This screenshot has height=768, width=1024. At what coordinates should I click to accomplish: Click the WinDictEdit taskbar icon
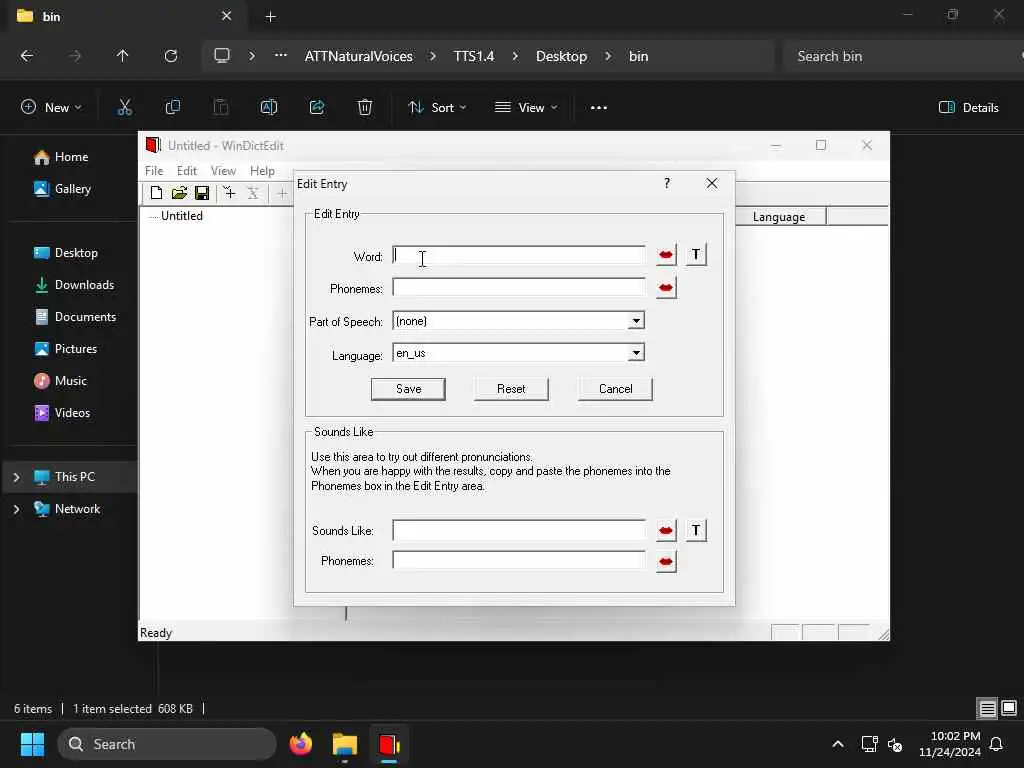[x=389, y=744]
